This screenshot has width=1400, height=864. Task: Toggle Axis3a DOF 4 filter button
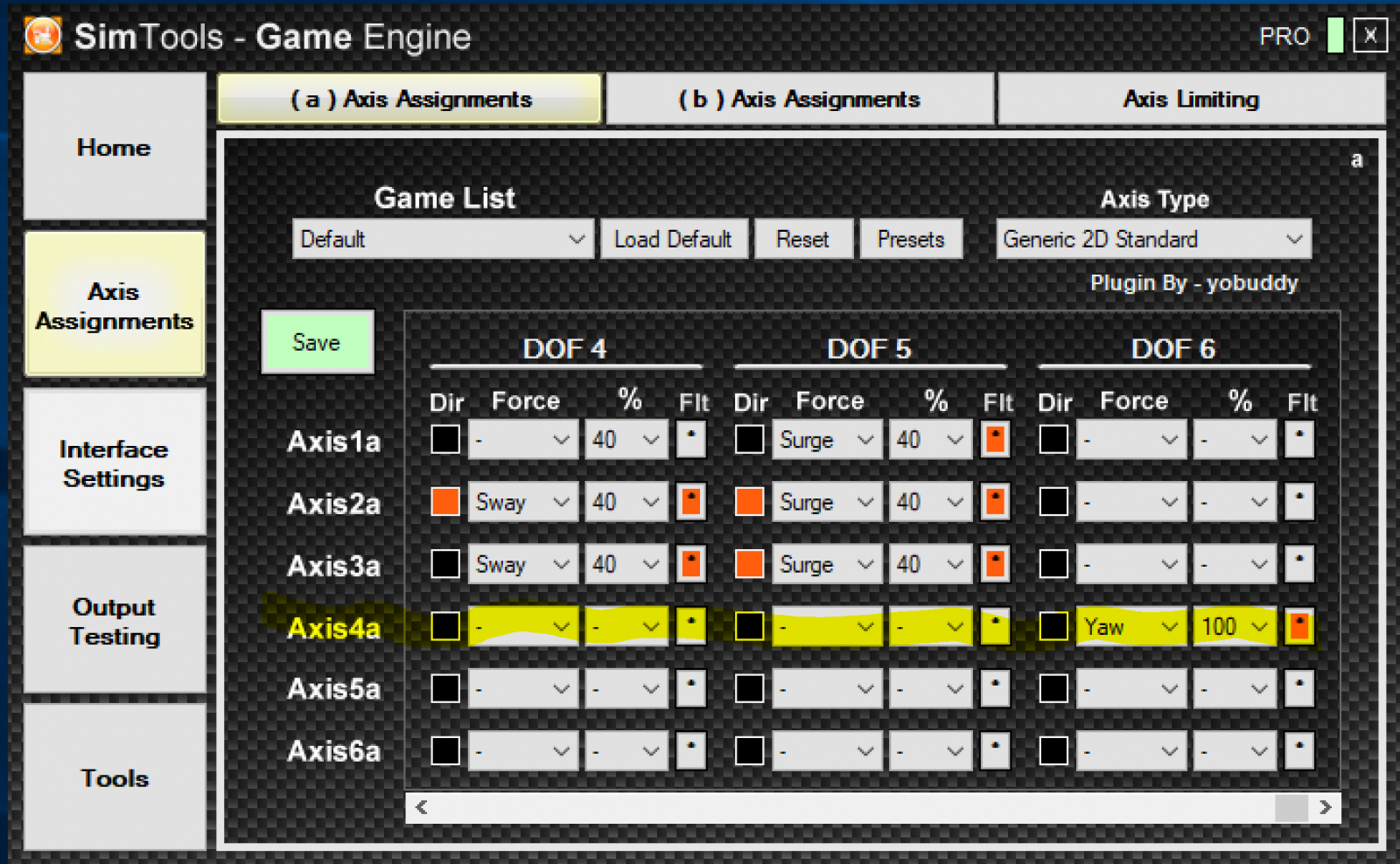(691, 564)
